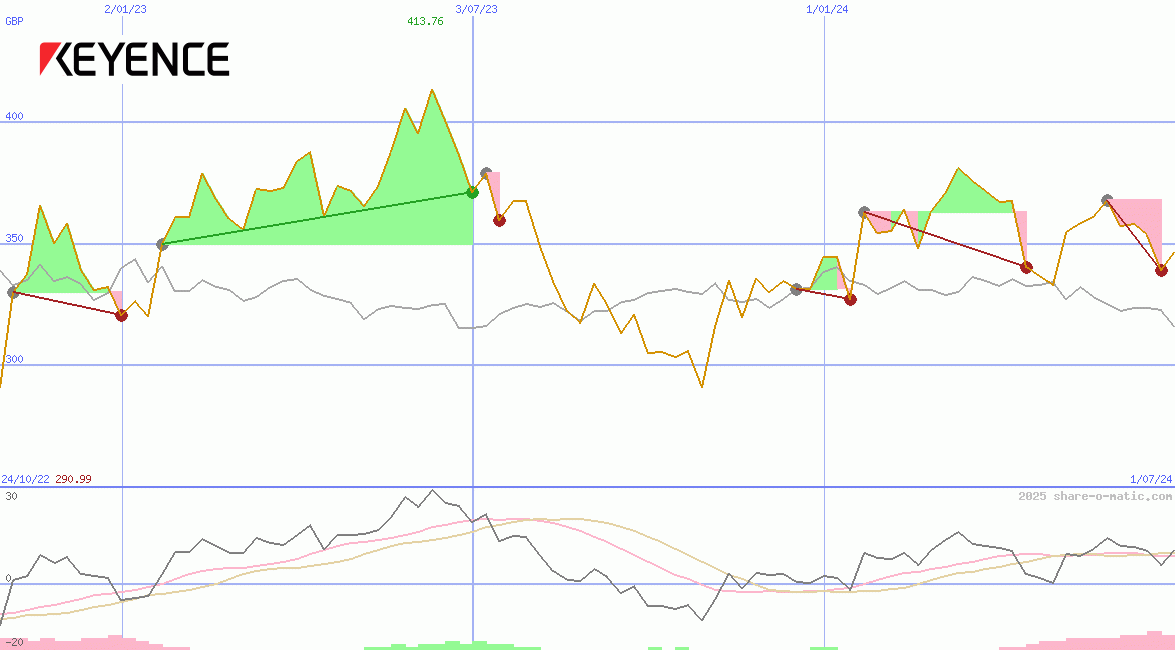Click the red marker dot on the 2/01/23 line
Image resolution: width=1175 pixels, height=650 pixels.
pos(122,316)
